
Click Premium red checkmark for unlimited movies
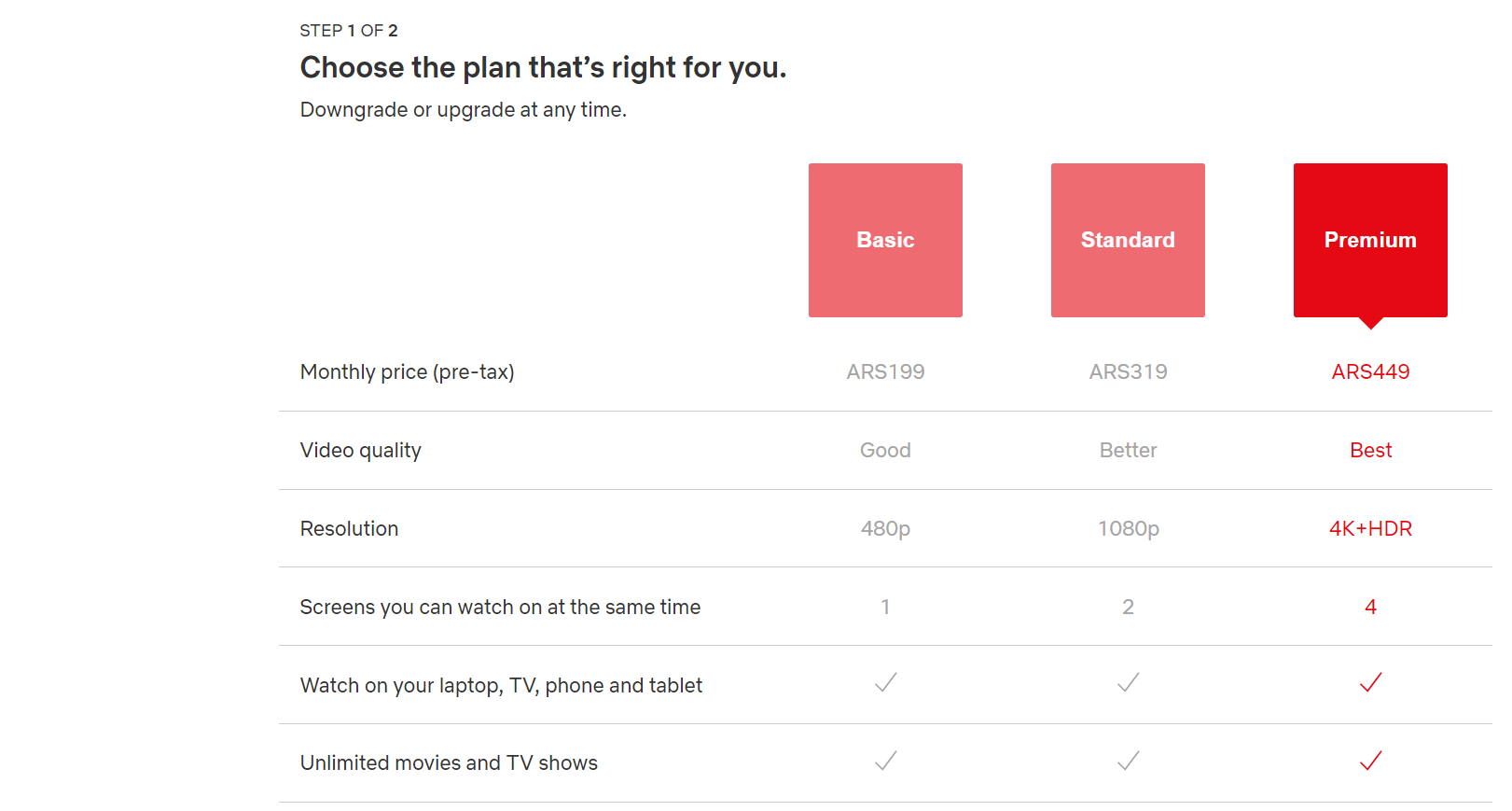tap(1370, 762)
